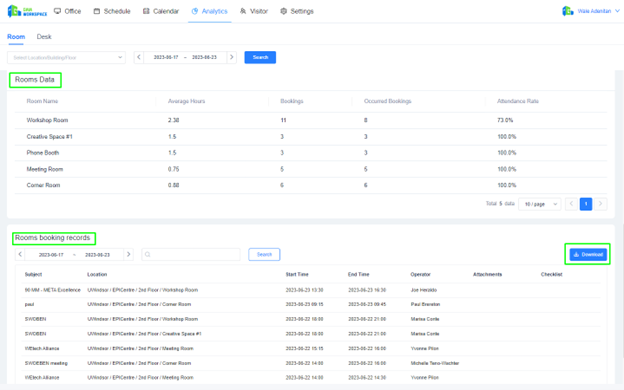Click the top date range start field

pyautogui.click(x=166, y=57)
